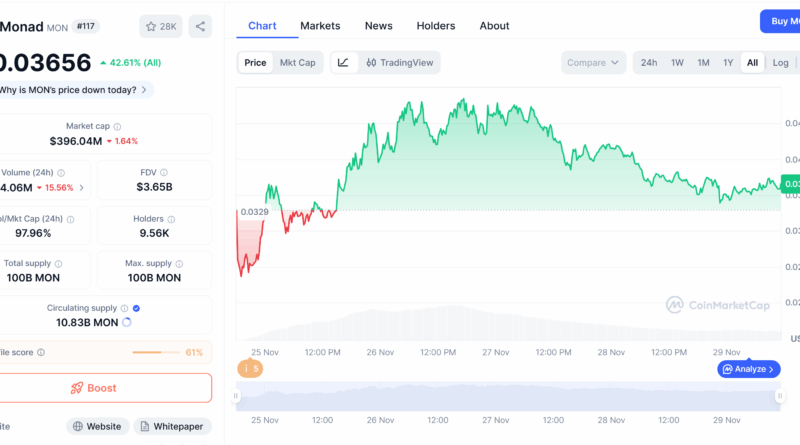Viewport: 800px width, 445px height.
Task: Open the Compare dropdown
Action: click(x=593, y=62)
